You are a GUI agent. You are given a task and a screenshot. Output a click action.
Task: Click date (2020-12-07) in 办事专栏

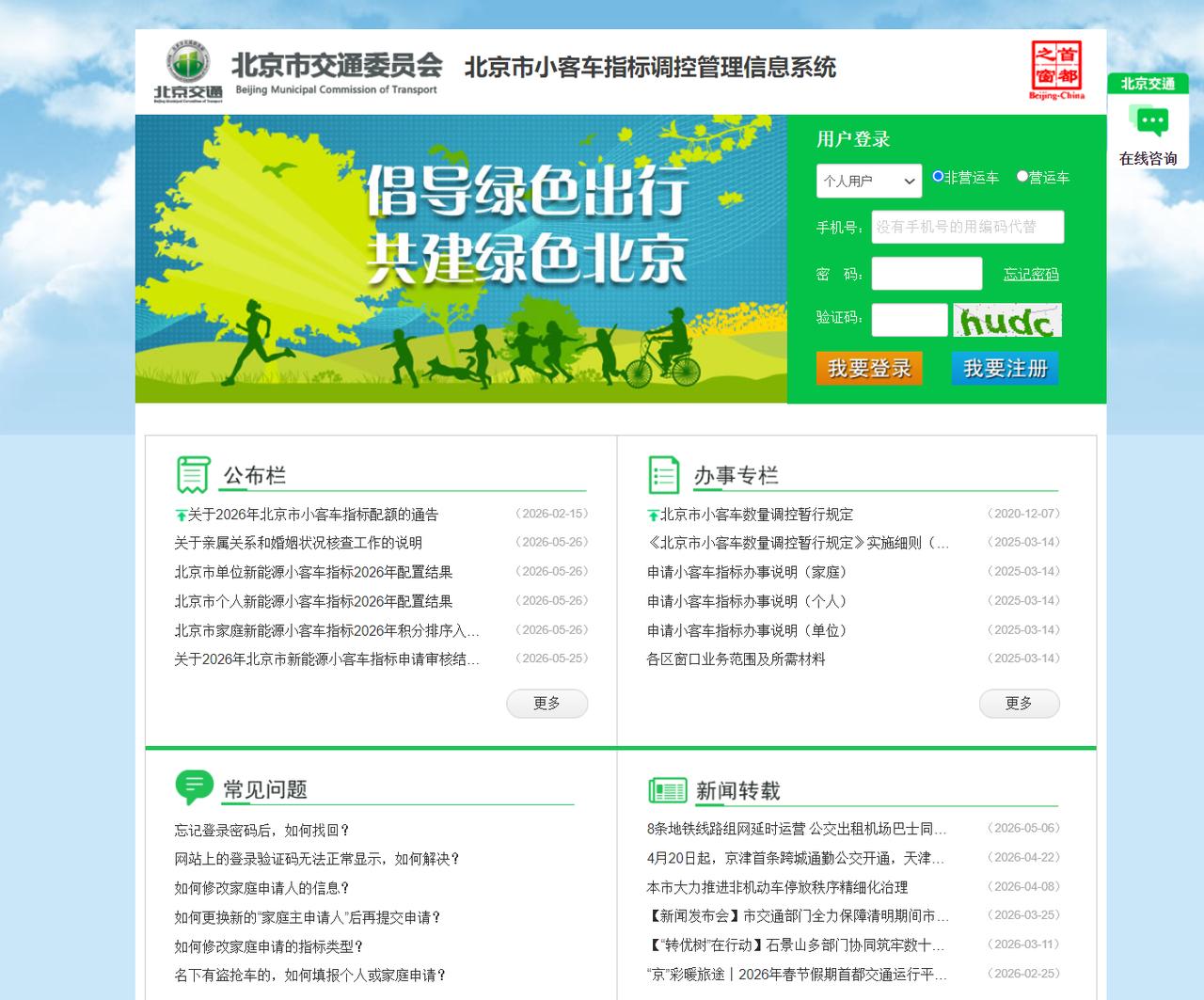point(1023,514)
